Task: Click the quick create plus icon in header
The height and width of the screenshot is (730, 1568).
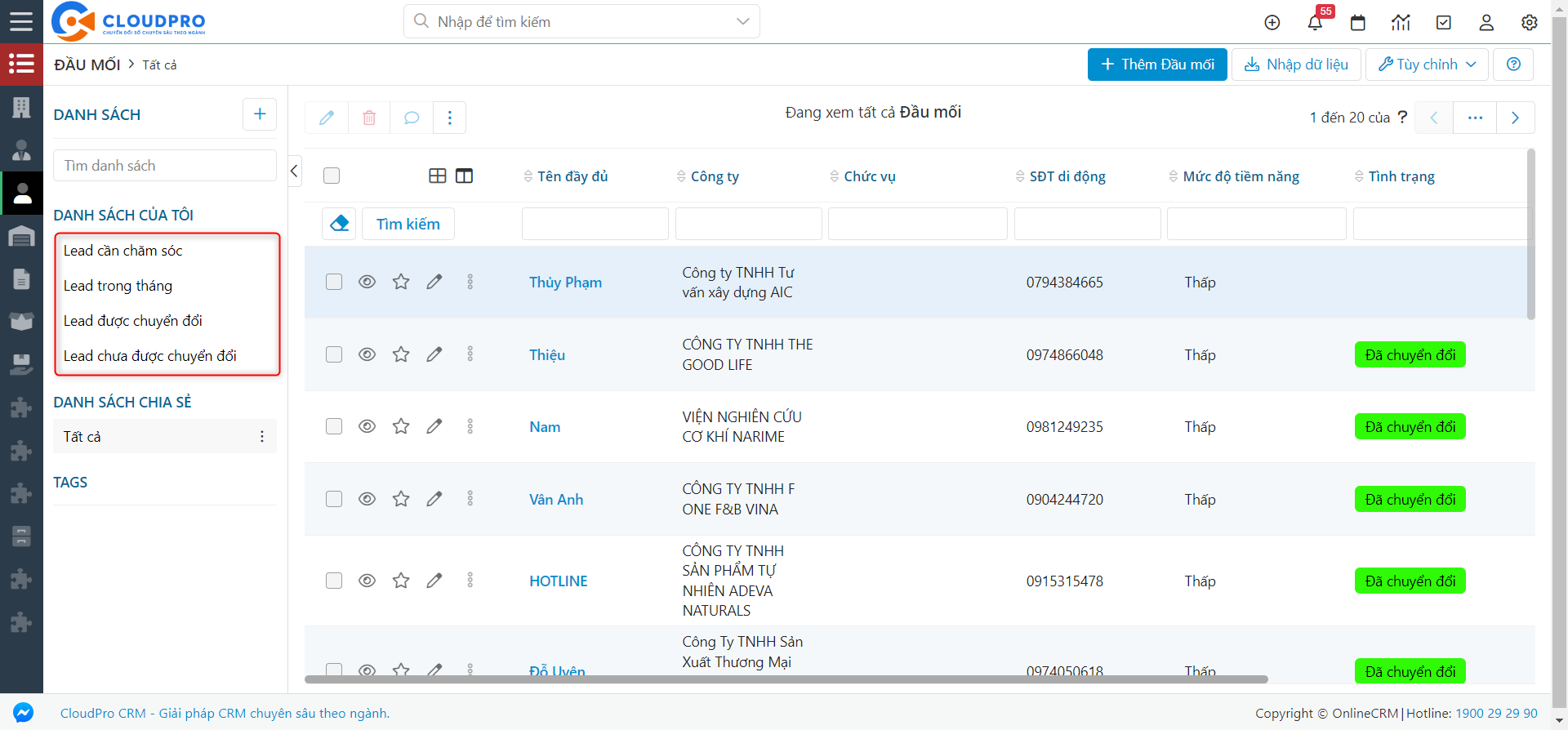Action: tap(1272, 23)
